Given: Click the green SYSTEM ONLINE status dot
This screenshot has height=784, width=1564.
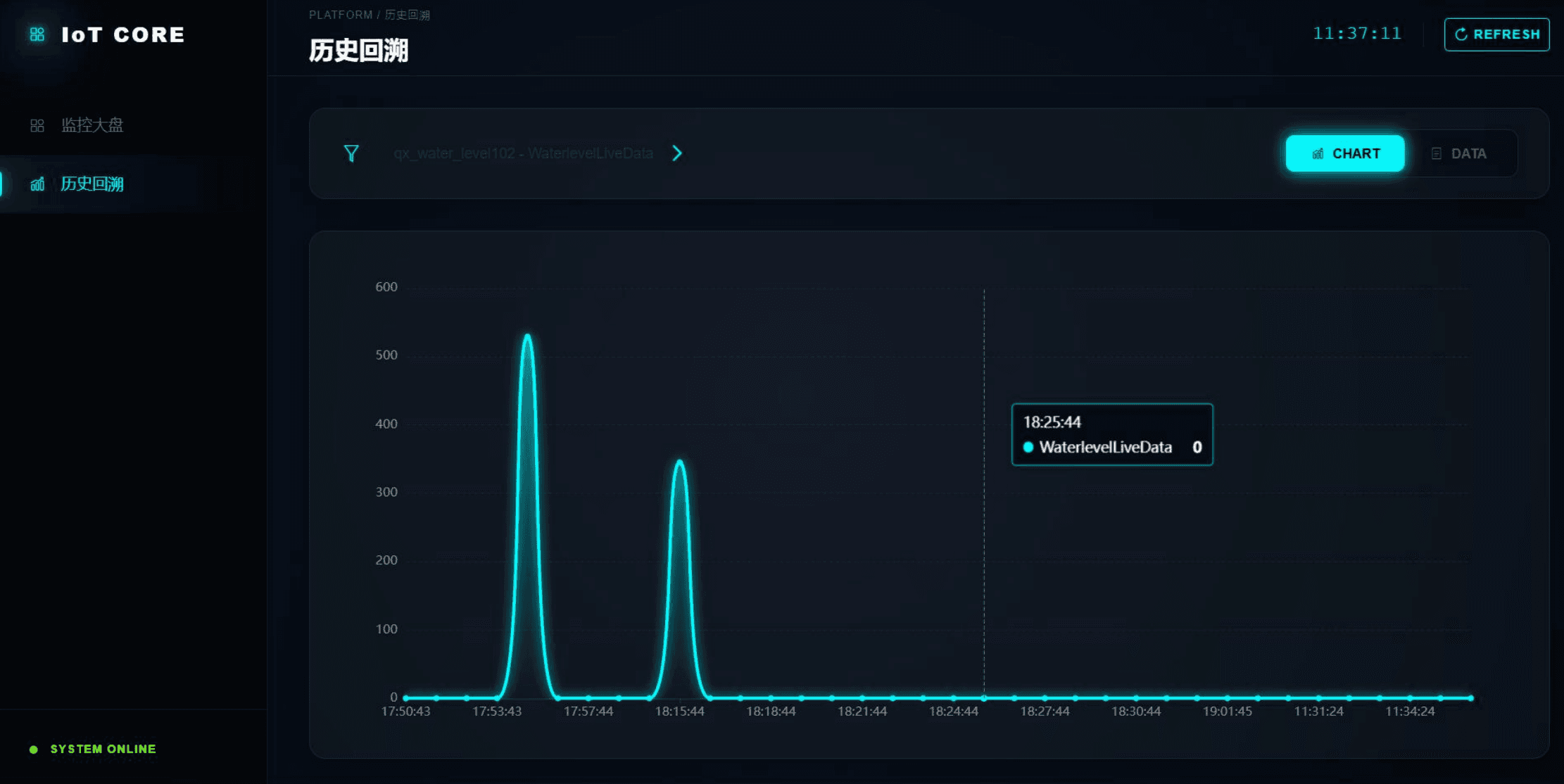Looking at the screenshot, I should coord(33,750).
